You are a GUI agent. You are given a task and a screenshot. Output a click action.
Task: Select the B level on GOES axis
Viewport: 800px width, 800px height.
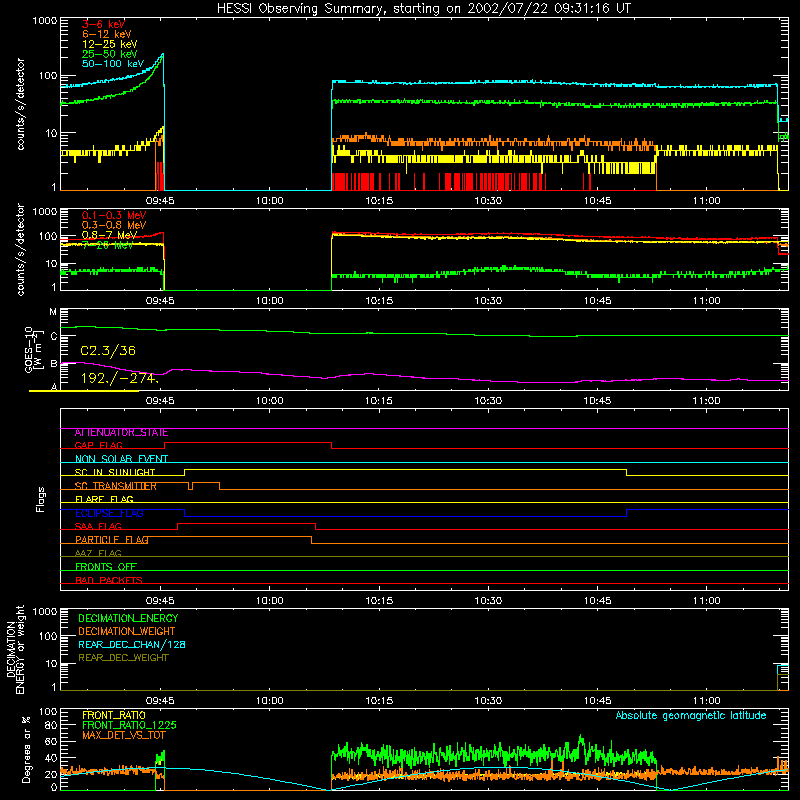[54, 364]
